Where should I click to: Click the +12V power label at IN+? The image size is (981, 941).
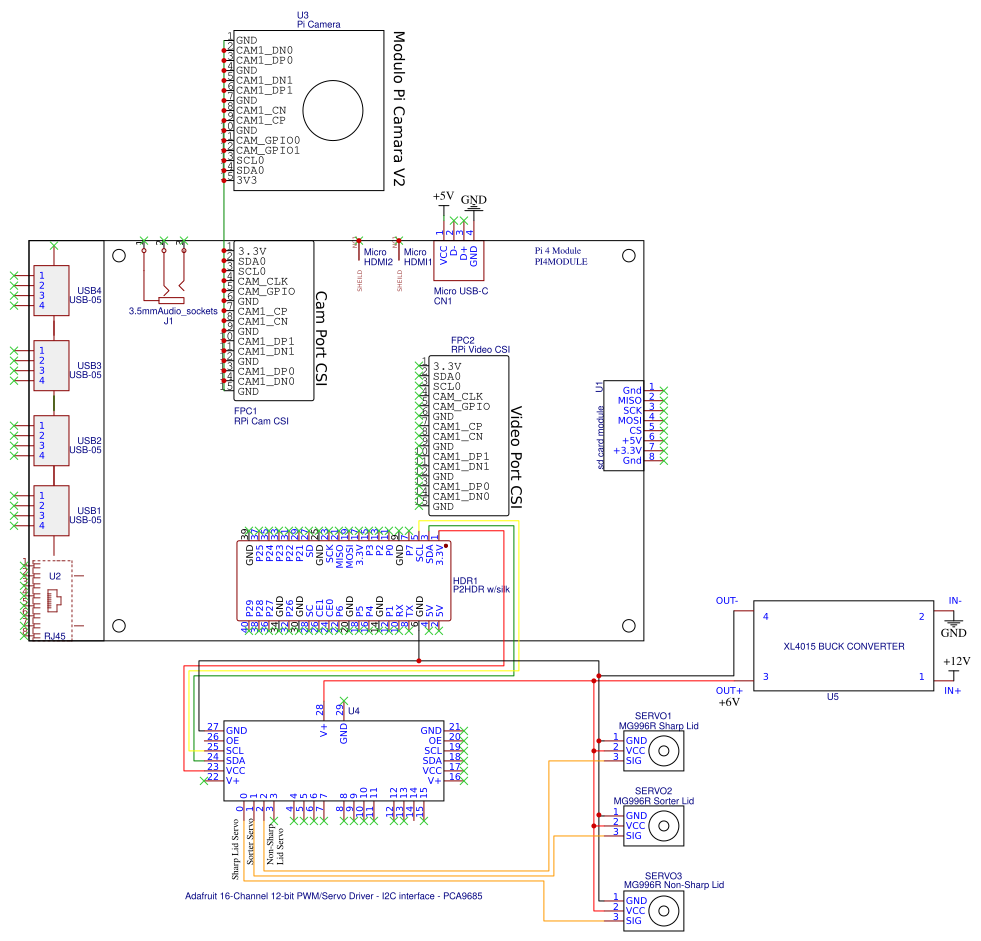pos(953,662)
